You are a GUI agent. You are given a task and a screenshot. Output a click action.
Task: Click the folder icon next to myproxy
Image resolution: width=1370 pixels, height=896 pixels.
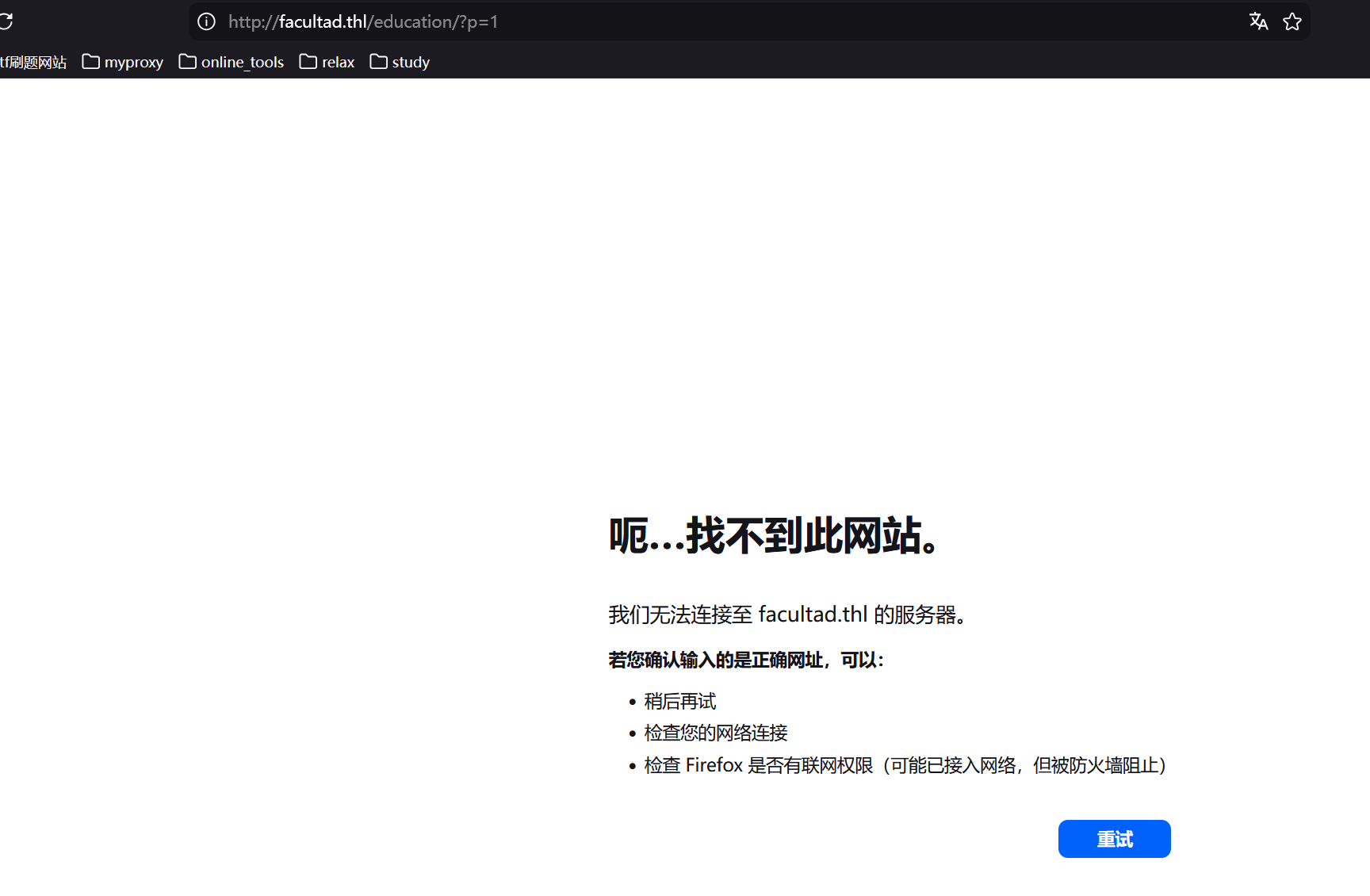91,62
